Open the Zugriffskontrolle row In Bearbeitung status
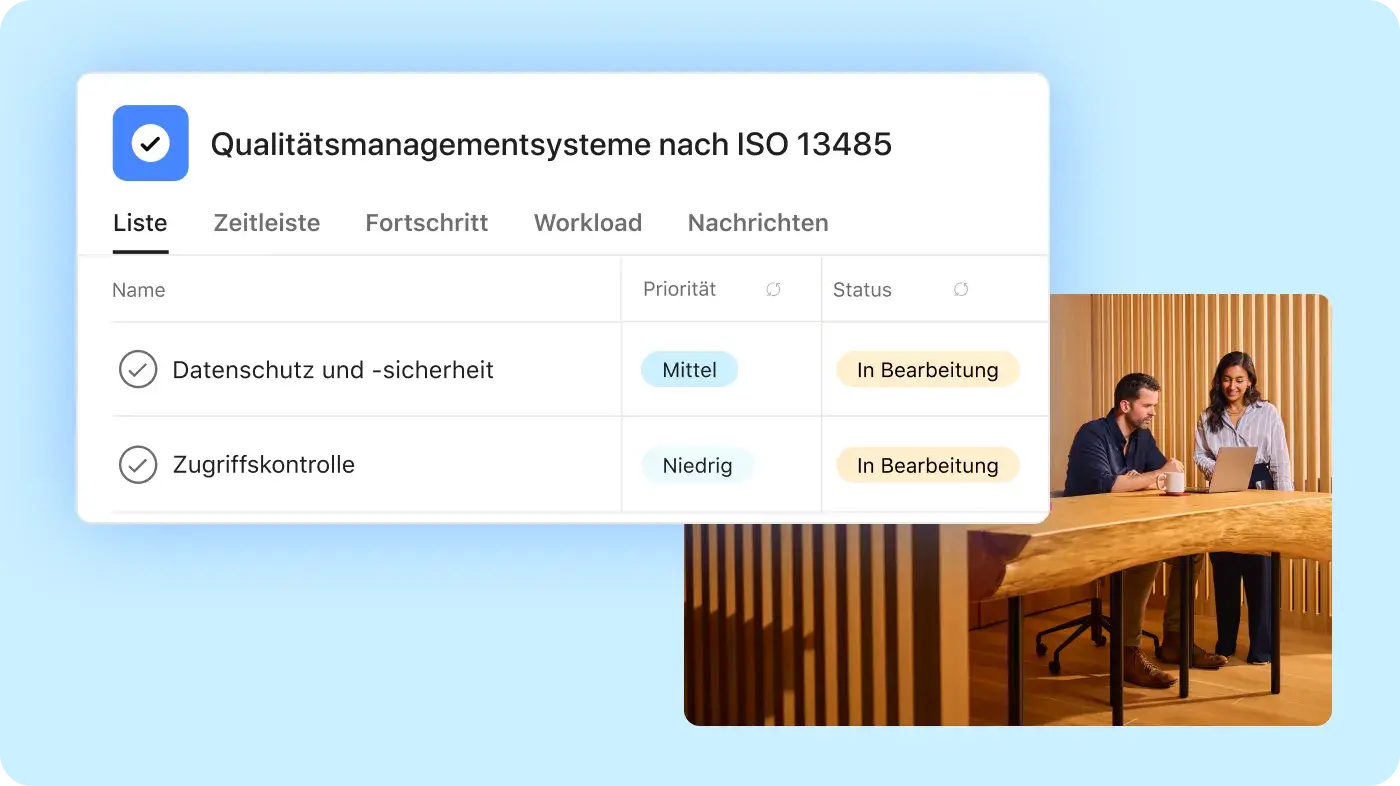This screenshot has height=786, width=1400. point(928,465)
